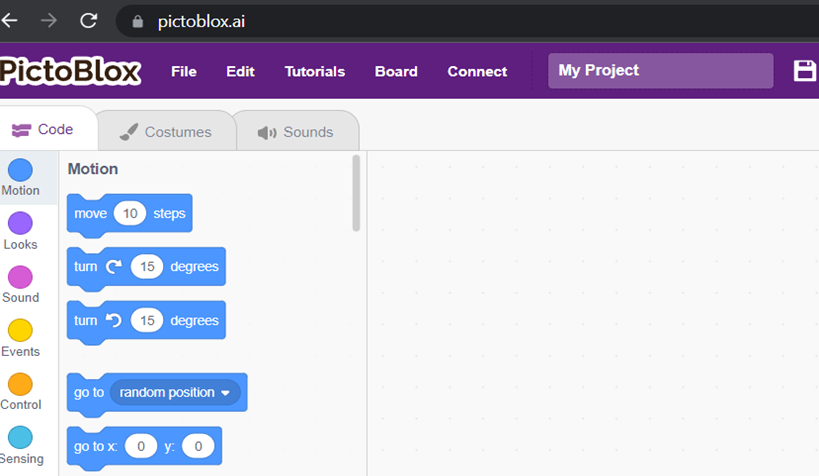Switch to the Sounds tab
This screenshot has height=476, width=819.
coord(296,132)
